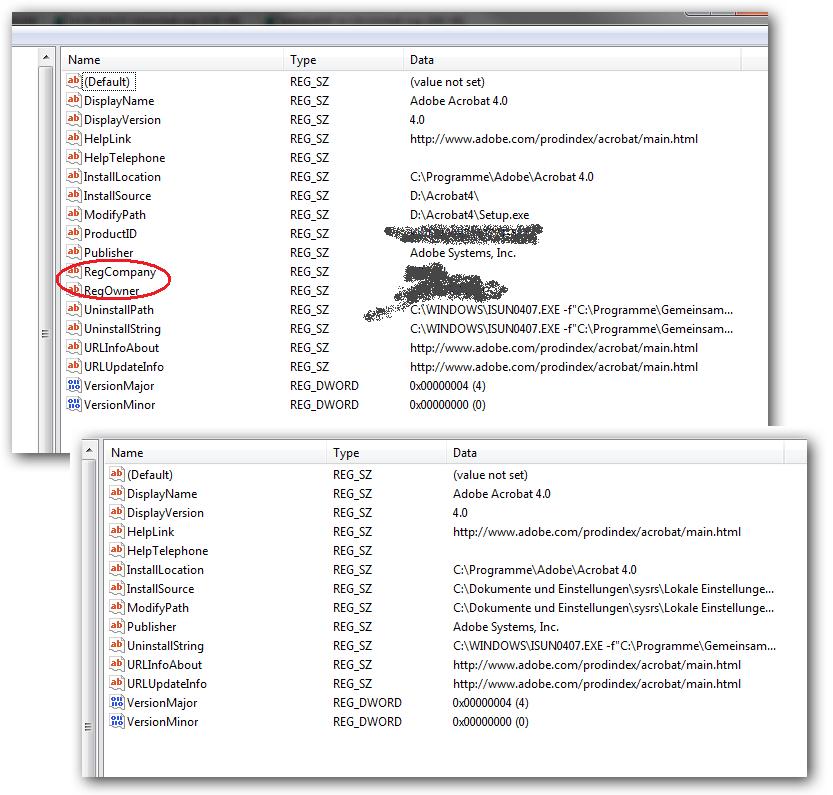The image size is (833, 795).
Task: Click the scrollbar thumb grip in lower window
Action: pyautogui.click(x=89, y=726)
